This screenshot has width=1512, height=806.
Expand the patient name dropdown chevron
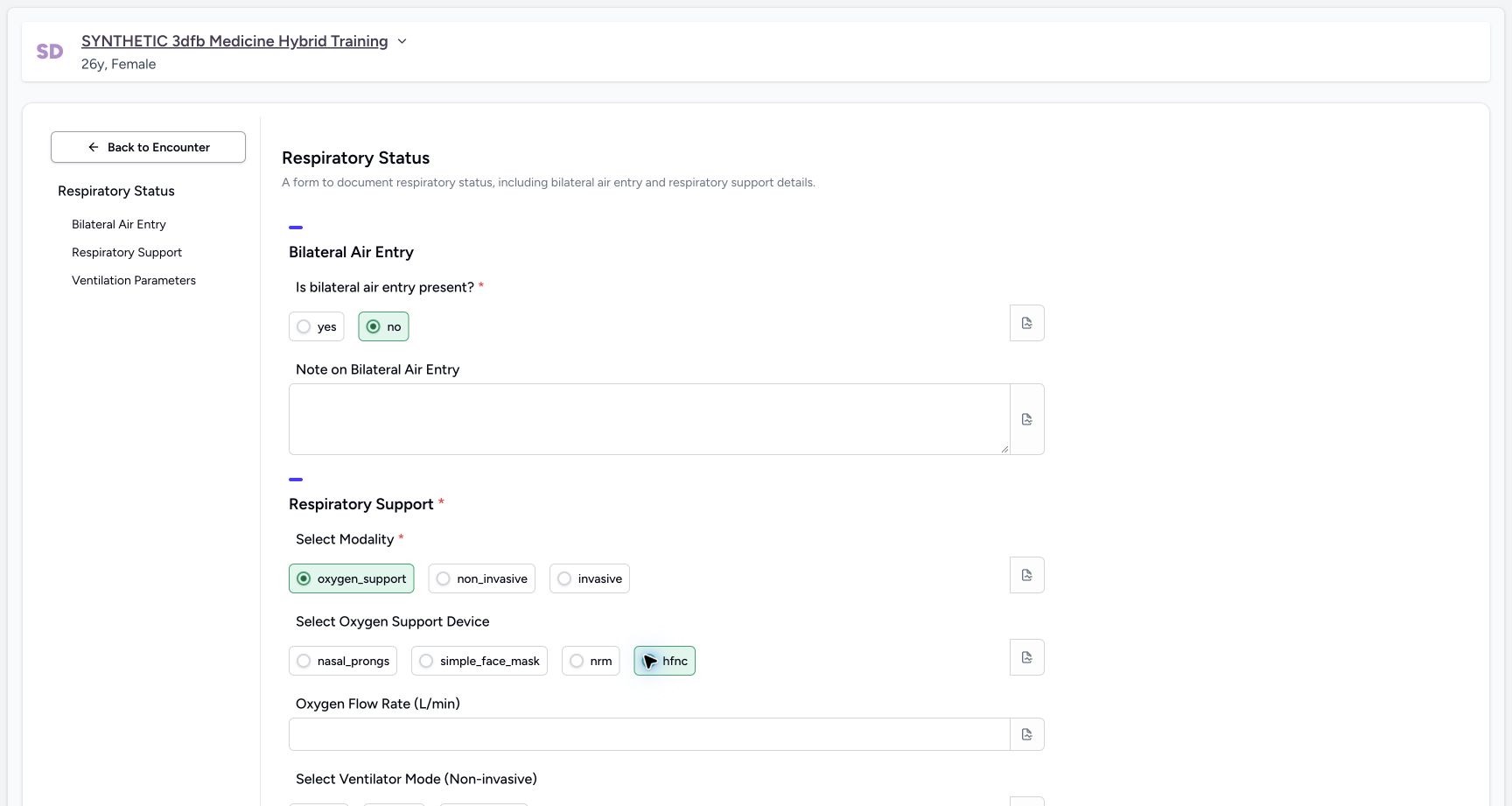402,41
